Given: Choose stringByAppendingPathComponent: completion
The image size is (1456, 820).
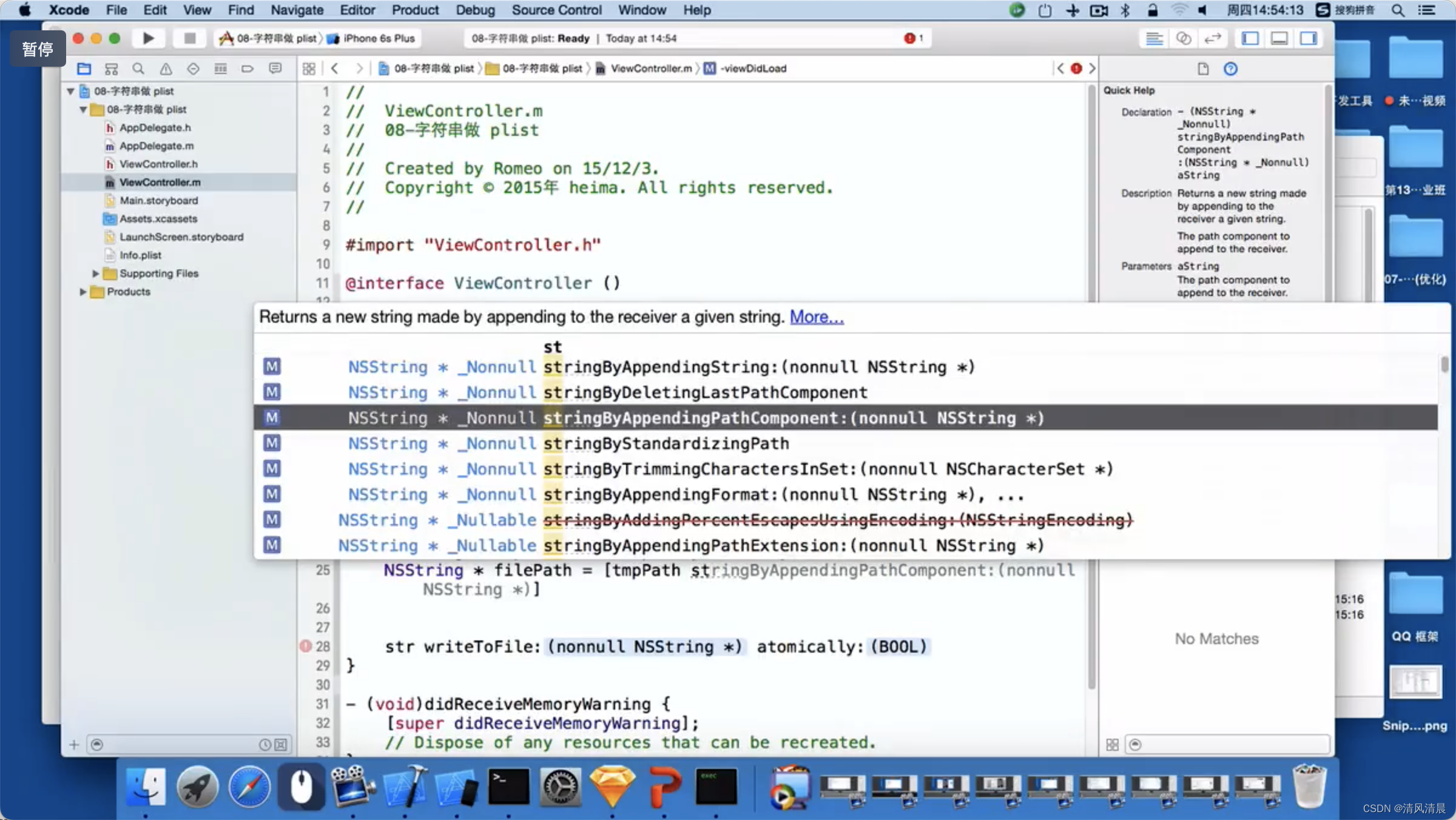Looking at the screenshot, I should pyautogui.click(x=846, y=418).
